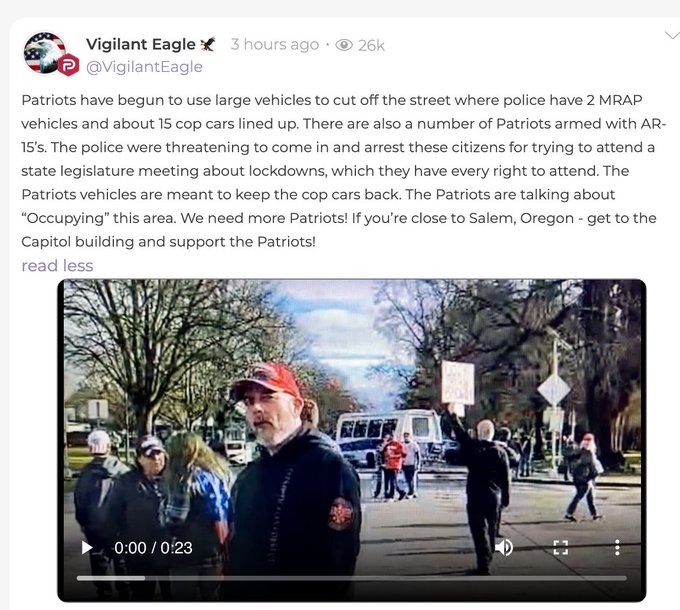Click the white bus in the video frame
Viewport: 680px width, 610px height.
(x=389, y=436)
